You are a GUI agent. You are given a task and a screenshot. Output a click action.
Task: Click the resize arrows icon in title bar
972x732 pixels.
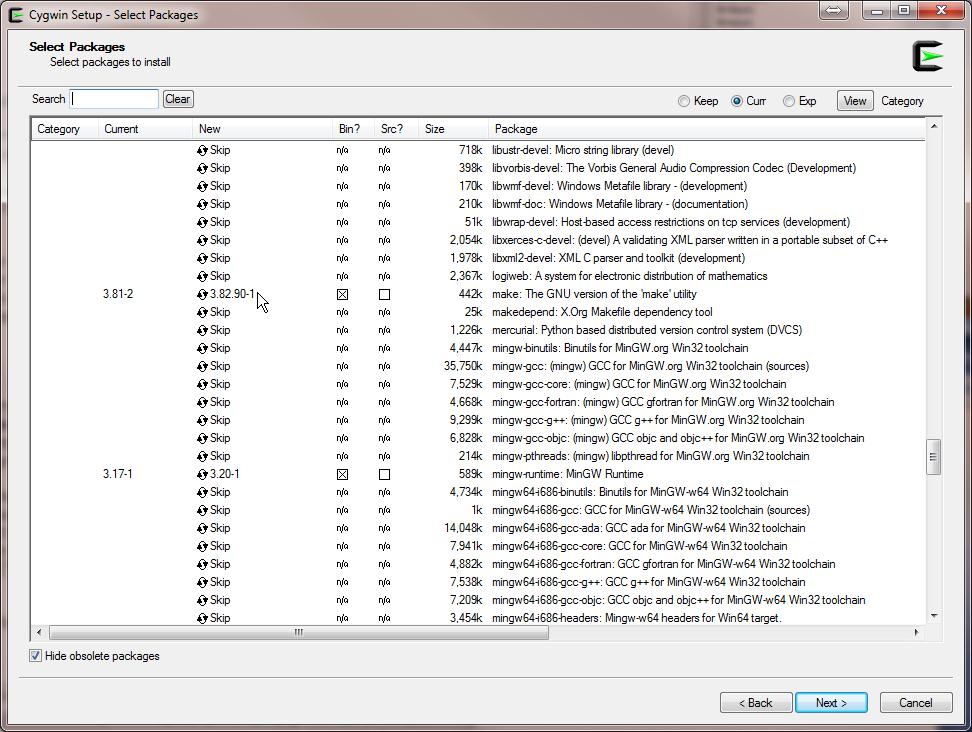834,11
